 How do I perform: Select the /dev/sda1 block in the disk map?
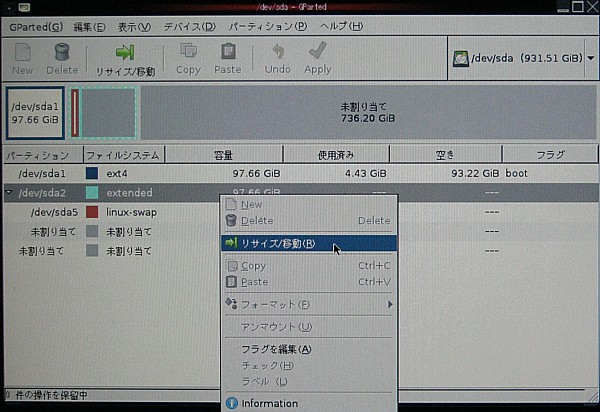35,113
